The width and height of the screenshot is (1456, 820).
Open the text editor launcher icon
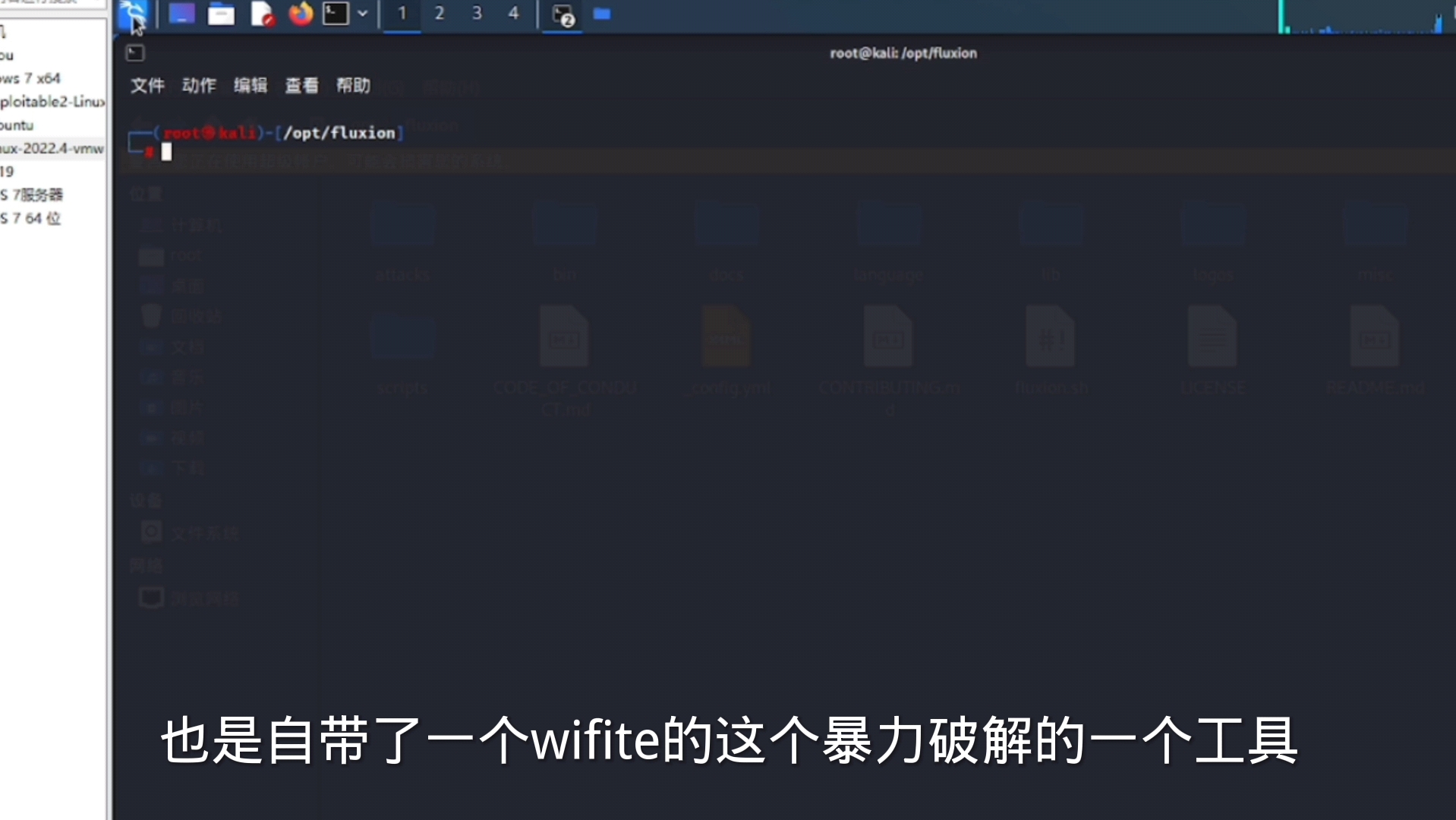pyautogui.click(x=261, y=14)
